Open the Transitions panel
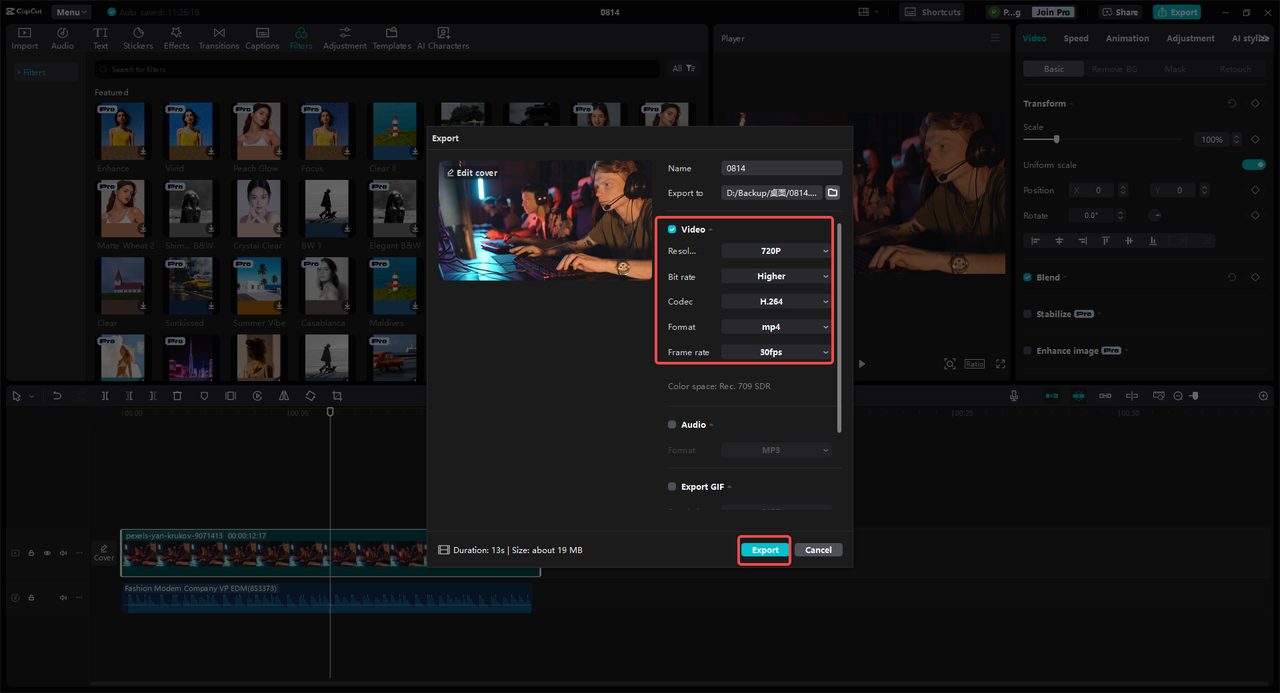 [219, 39]
